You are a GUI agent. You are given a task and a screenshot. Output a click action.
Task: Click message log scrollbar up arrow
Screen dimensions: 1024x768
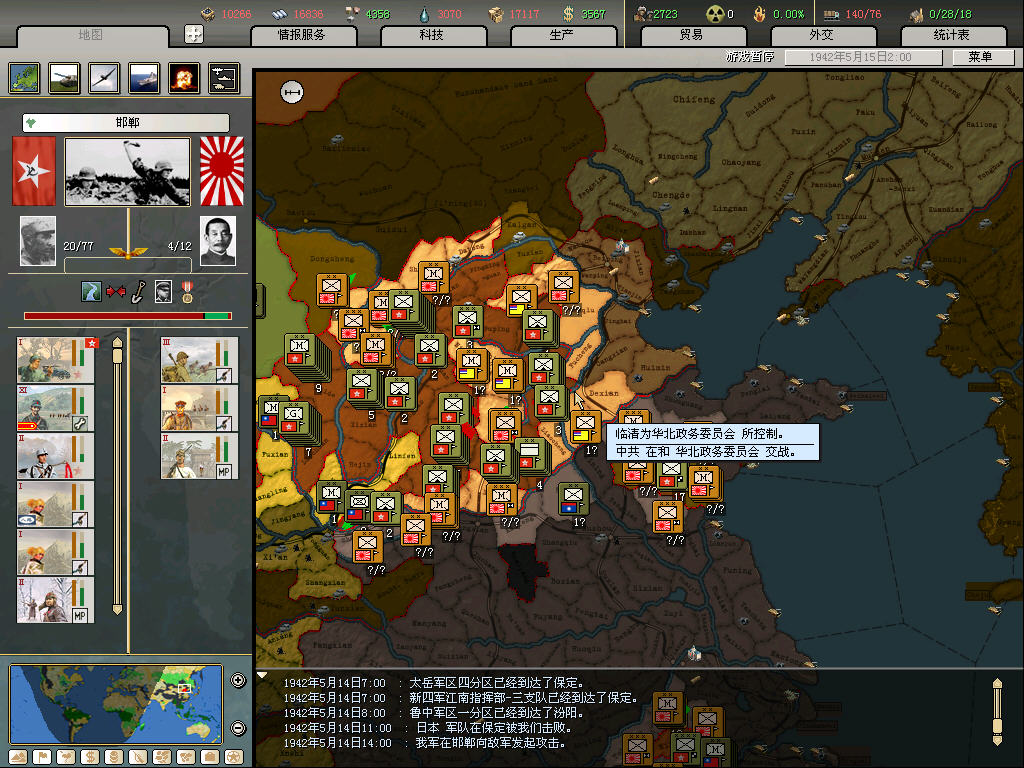pyautogui.click(x=997, y=683)
